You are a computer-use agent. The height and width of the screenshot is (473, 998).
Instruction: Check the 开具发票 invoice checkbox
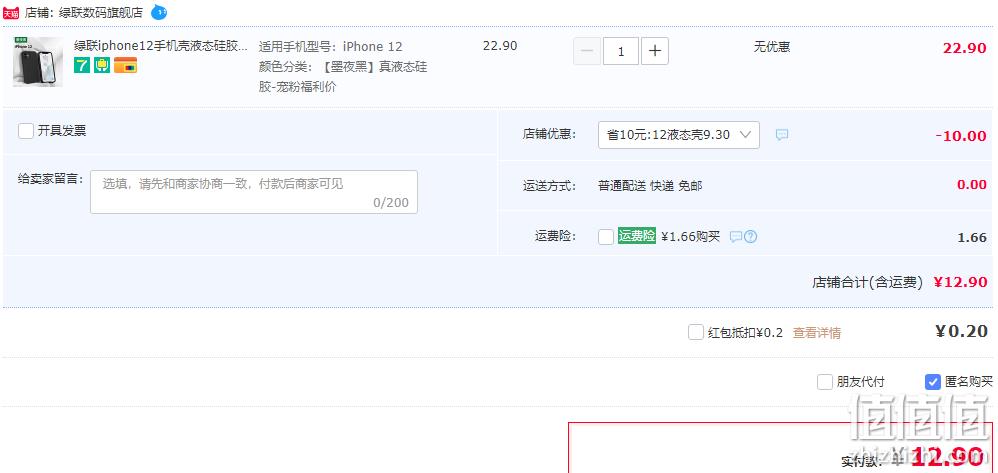coord(26,131)
